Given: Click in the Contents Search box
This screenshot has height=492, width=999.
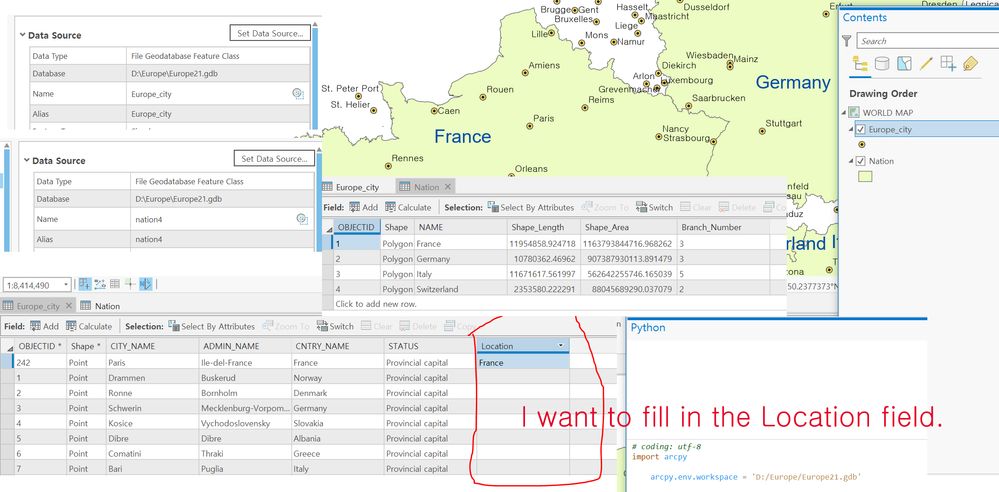Looking at the screenshot, I should (927, 41).
